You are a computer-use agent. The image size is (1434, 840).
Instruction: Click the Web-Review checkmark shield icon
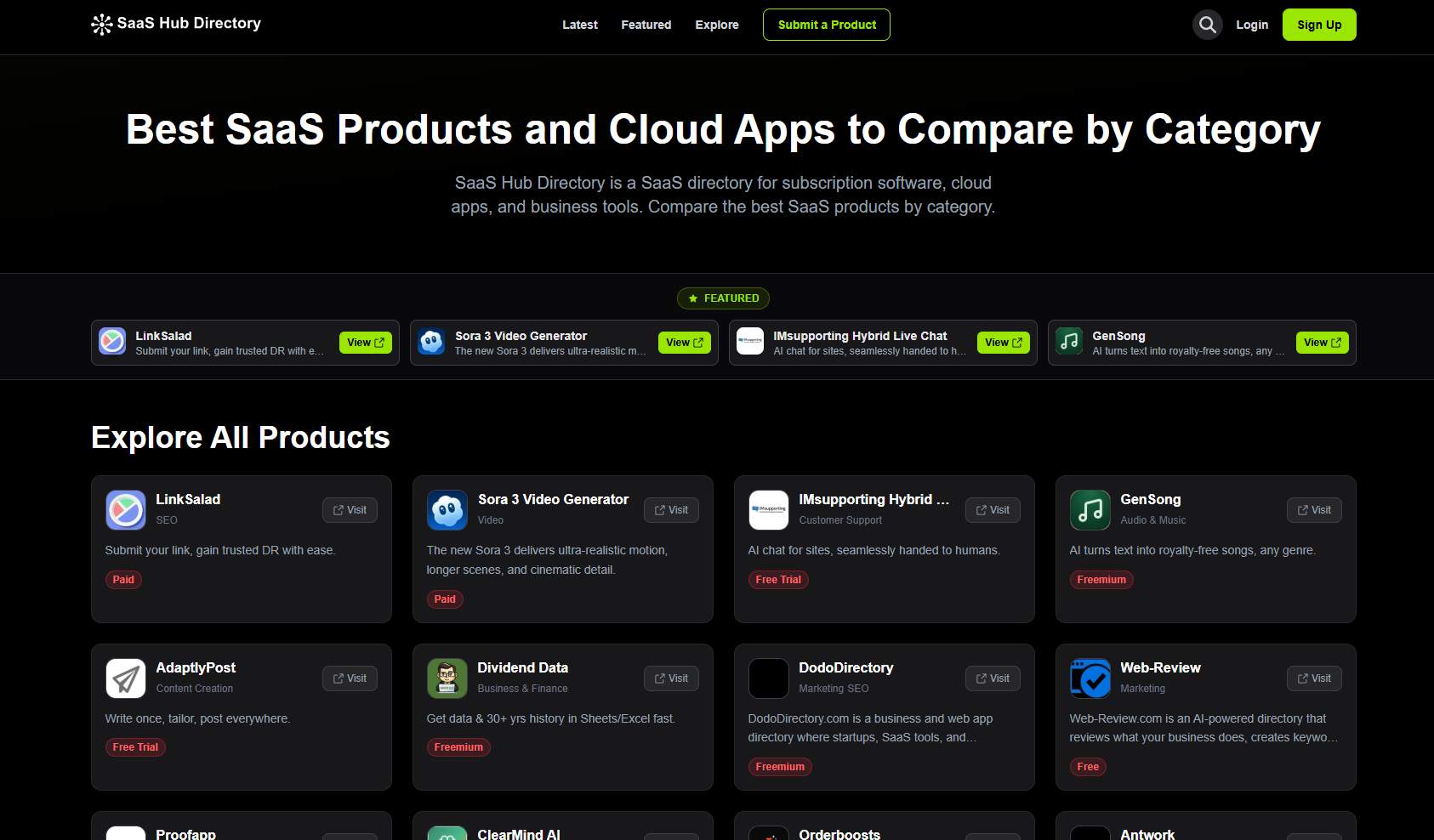(1090, 678)
